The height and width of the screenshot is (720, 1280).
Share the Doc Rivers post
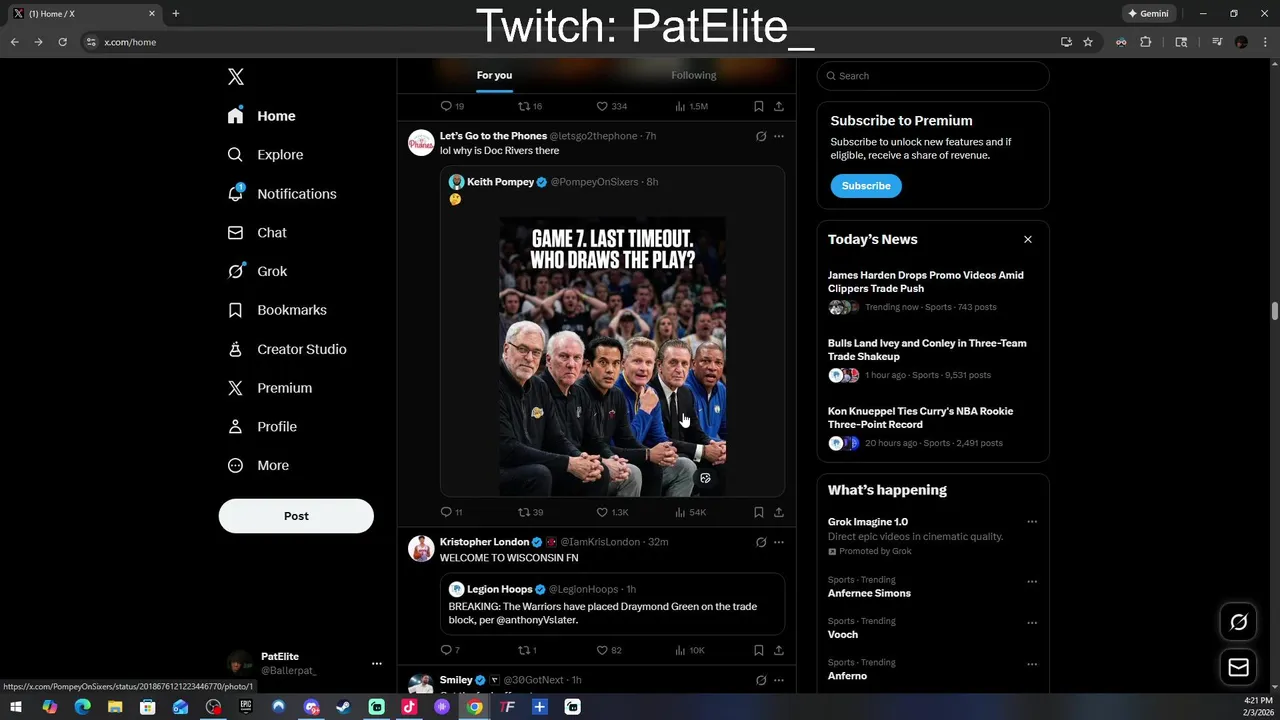[x=779, y=512]
